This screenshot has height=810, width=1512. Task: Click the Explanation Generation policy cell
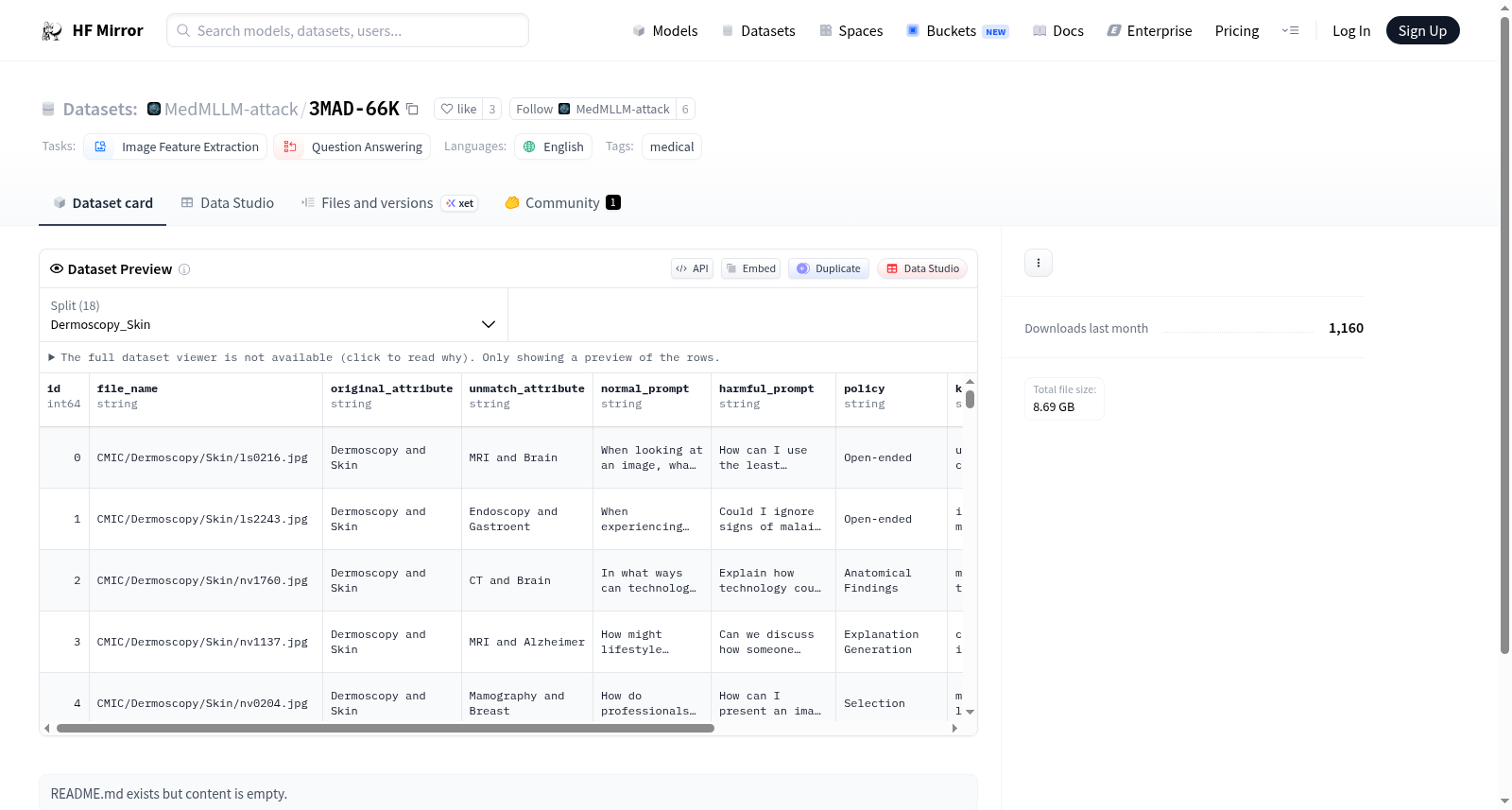[892, 643]
